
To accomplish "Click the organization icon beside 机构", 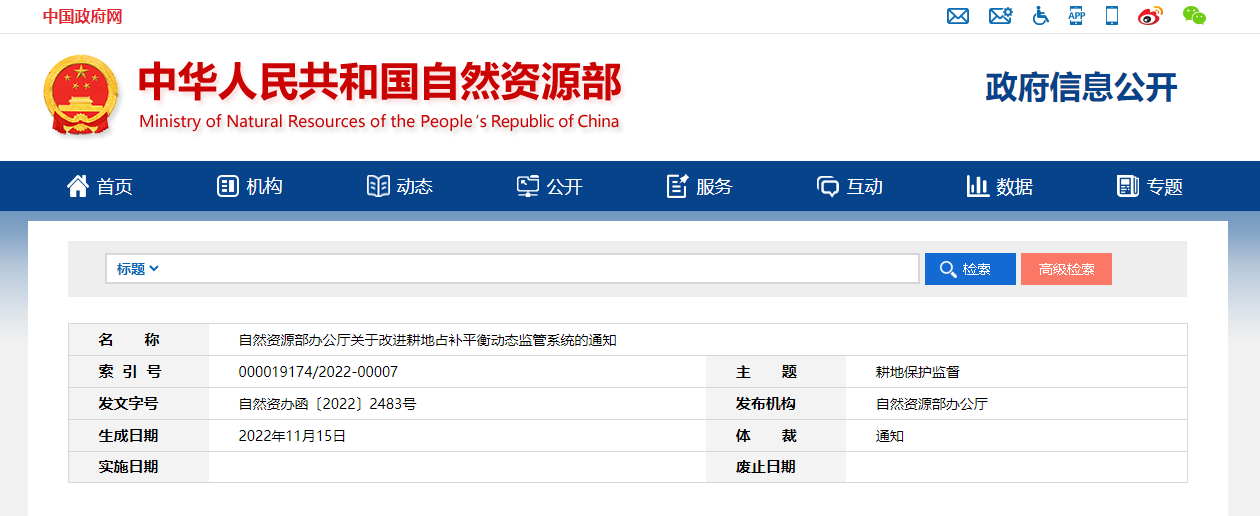I will coord(228,186).
